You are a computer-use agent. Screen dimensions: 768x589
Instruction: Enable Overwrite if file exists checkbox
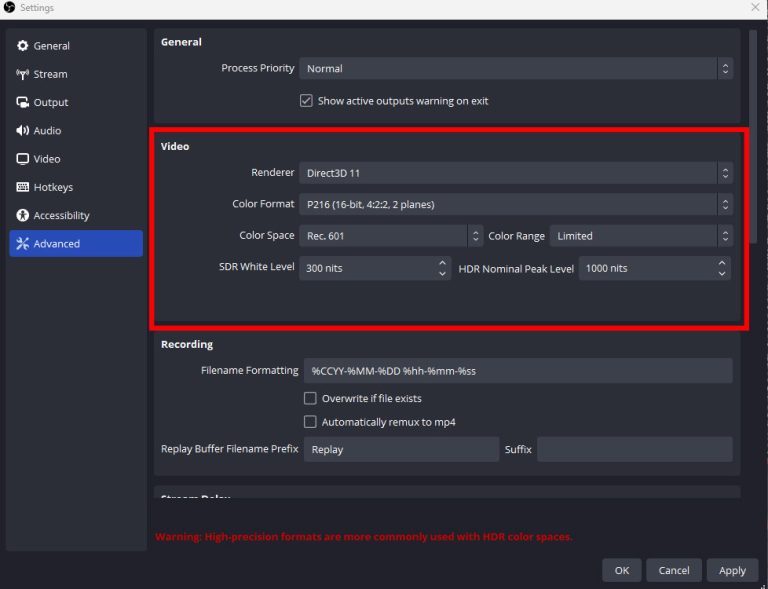310,398
